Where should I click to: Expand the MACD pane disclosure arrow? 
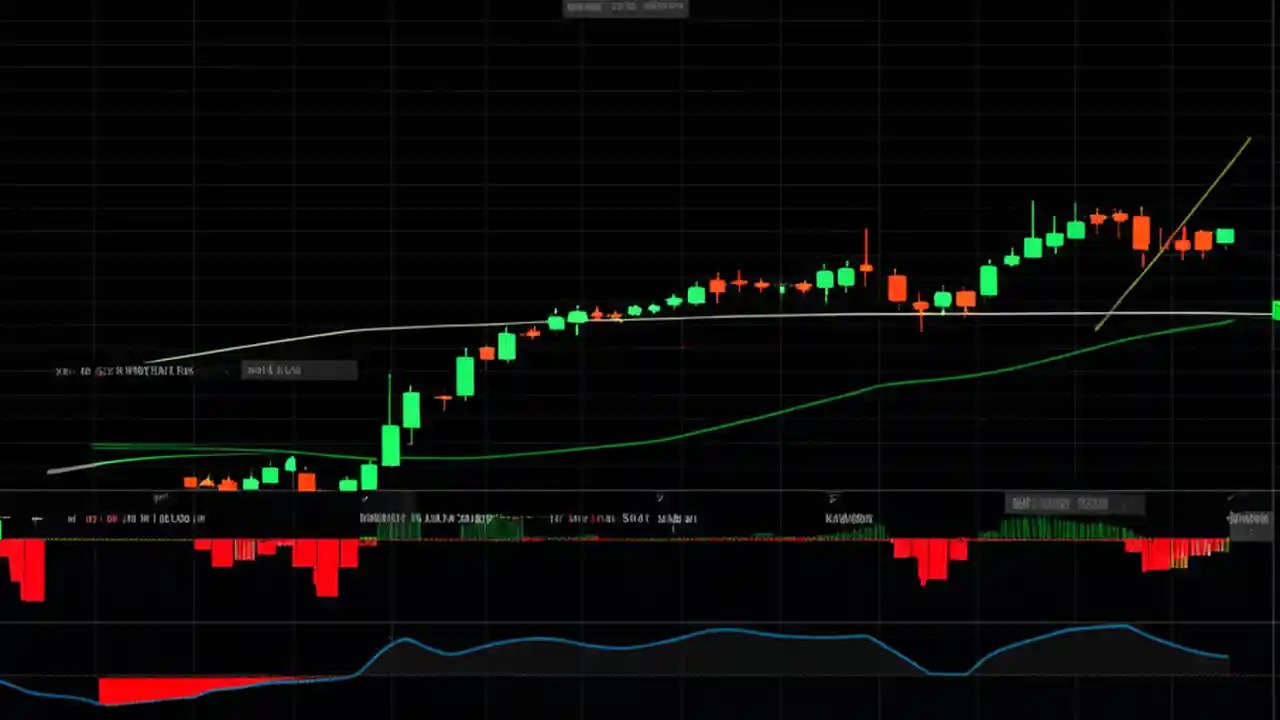point(832,497)
